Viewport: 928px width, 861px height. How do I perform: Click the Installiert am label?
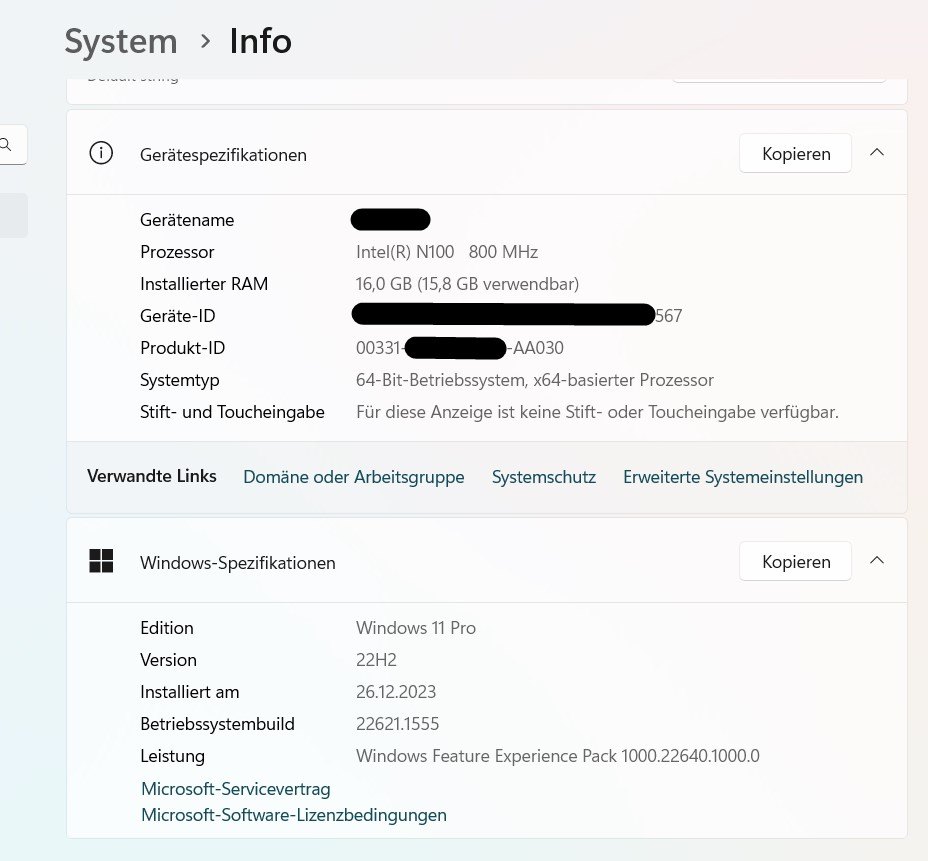[189, 692]
